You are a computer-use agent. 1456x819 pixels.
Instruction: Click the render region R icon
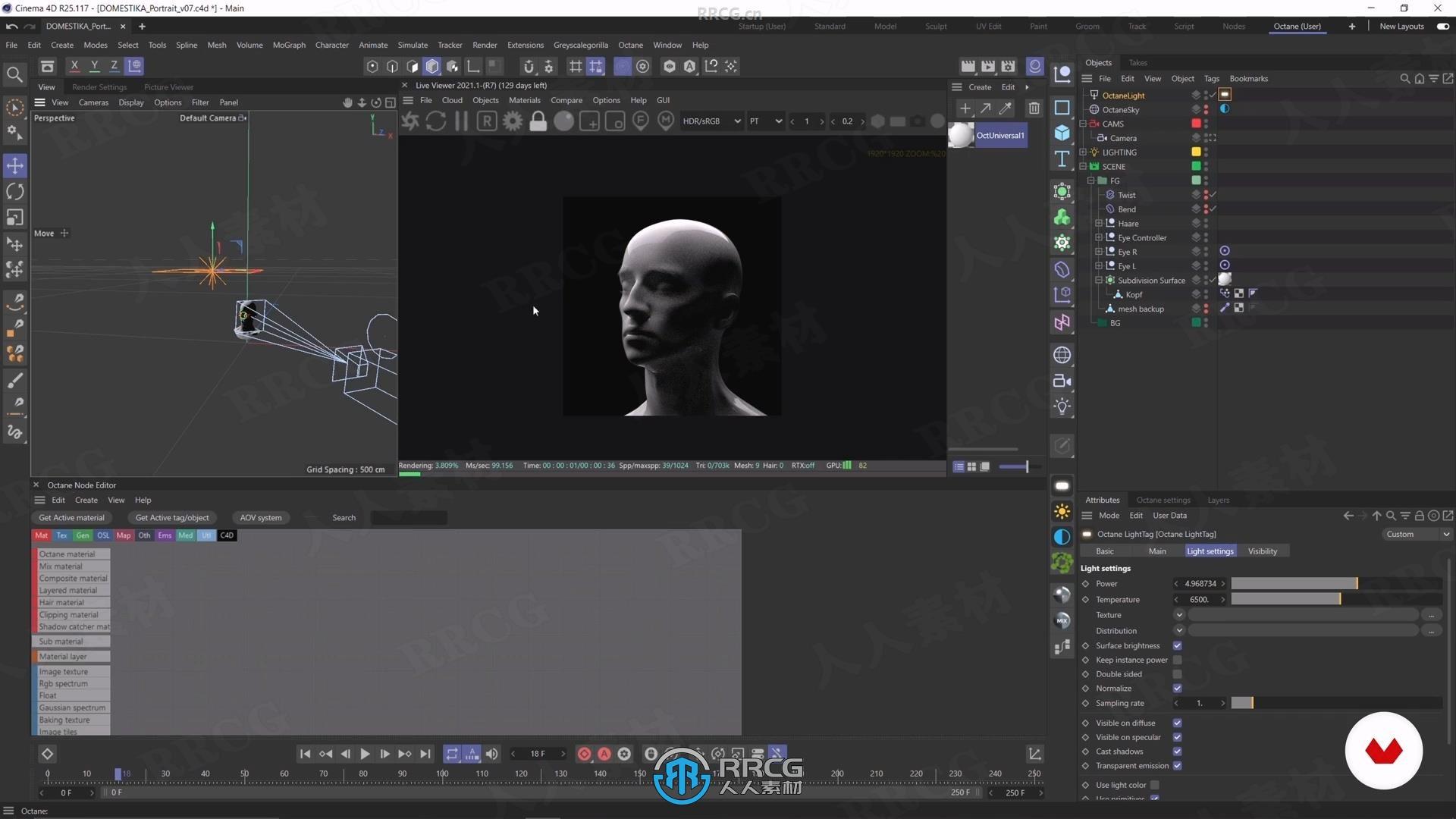click(x=487, y=121)
